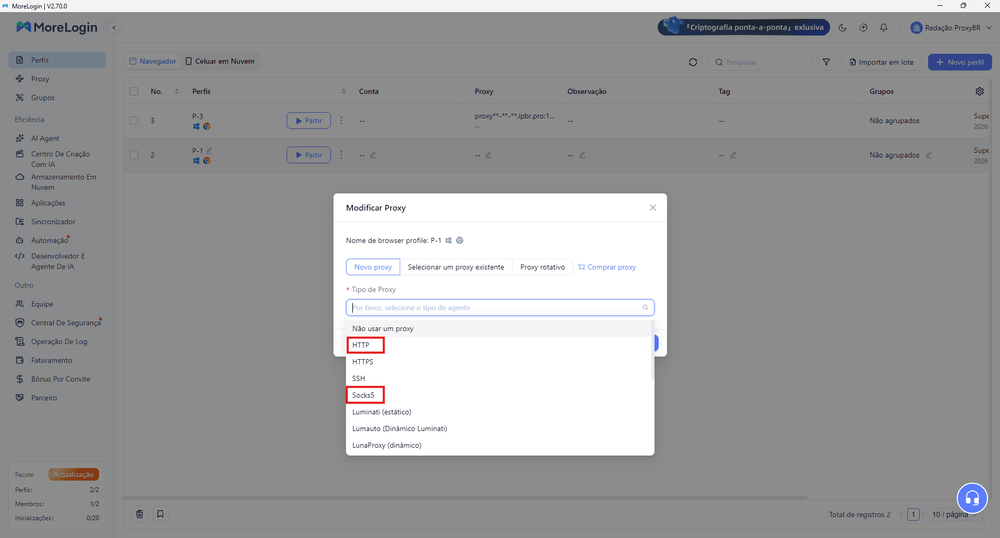Click Partir for profile P-3

tap(309, 120)
